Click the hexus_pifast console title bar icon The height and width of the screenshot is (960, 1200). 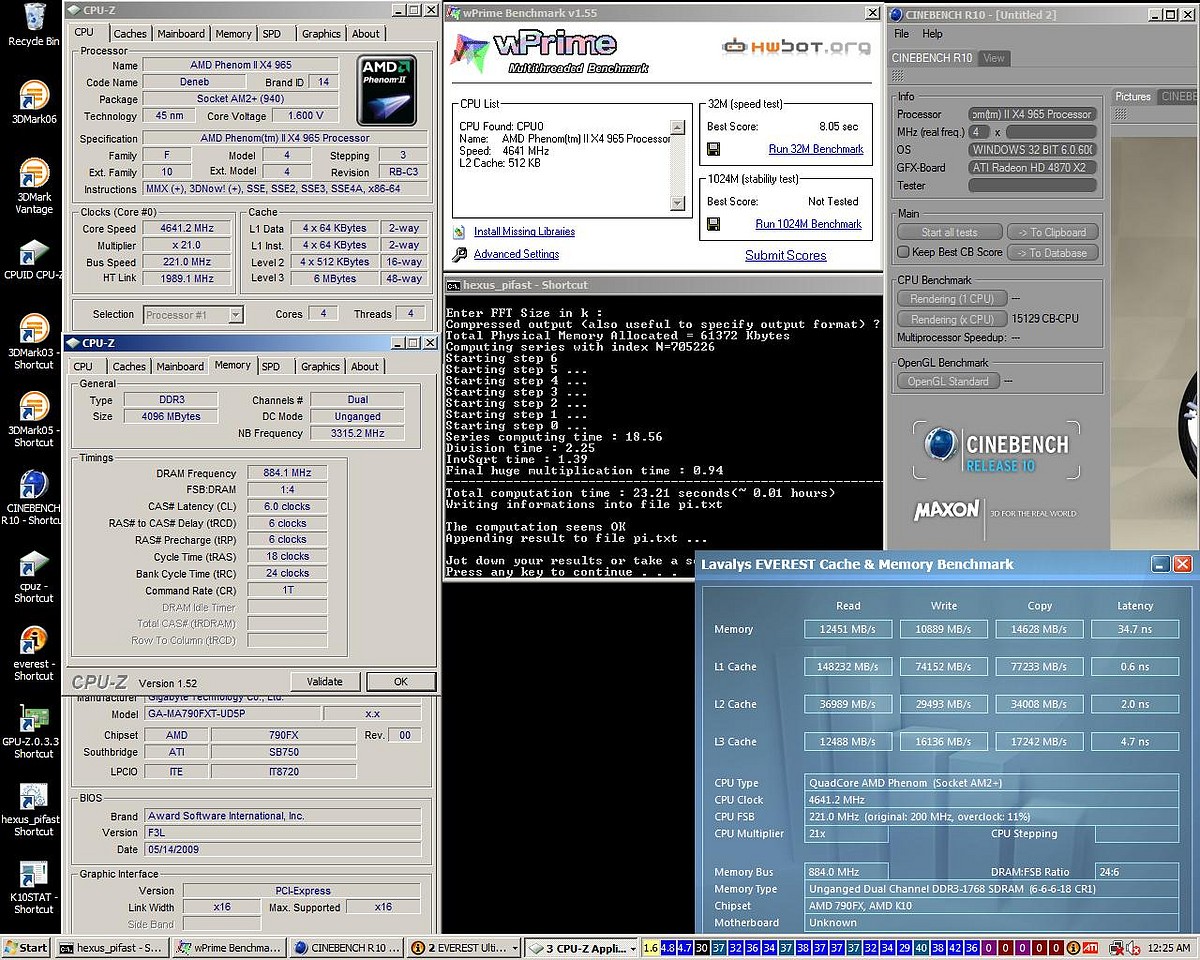point(454,285)
